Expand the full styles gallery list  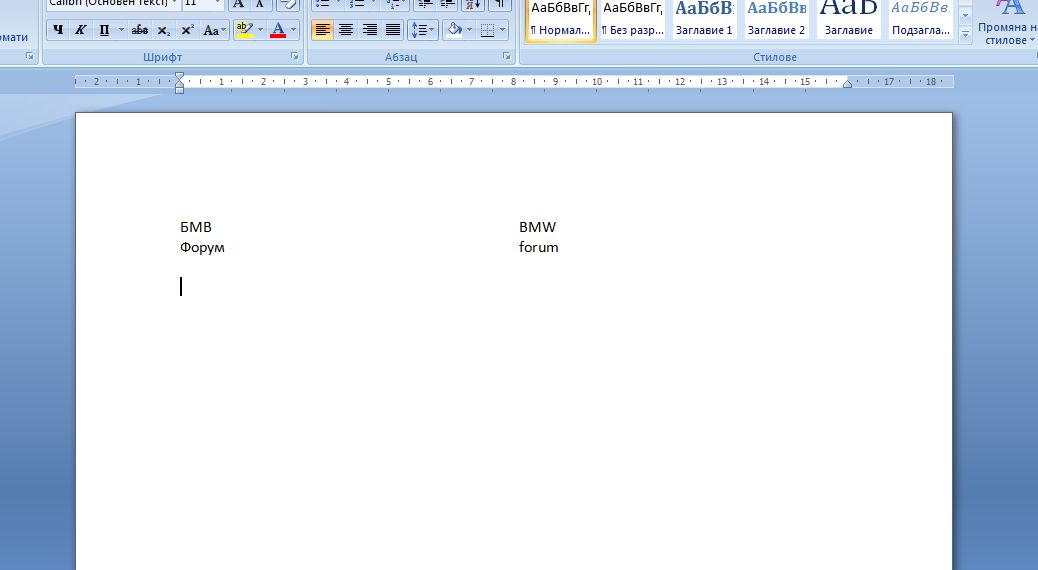point(965,34)
